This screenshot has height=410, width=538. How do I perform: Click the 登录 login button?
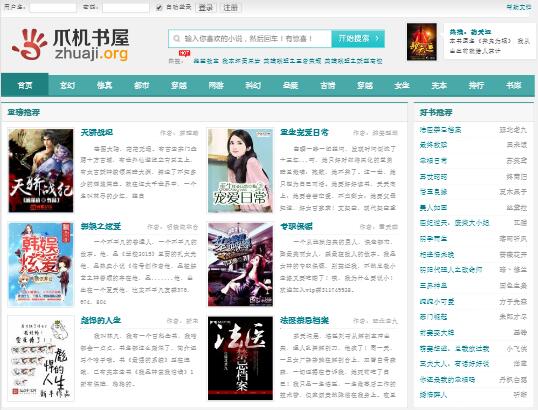(x=206, y=8)
